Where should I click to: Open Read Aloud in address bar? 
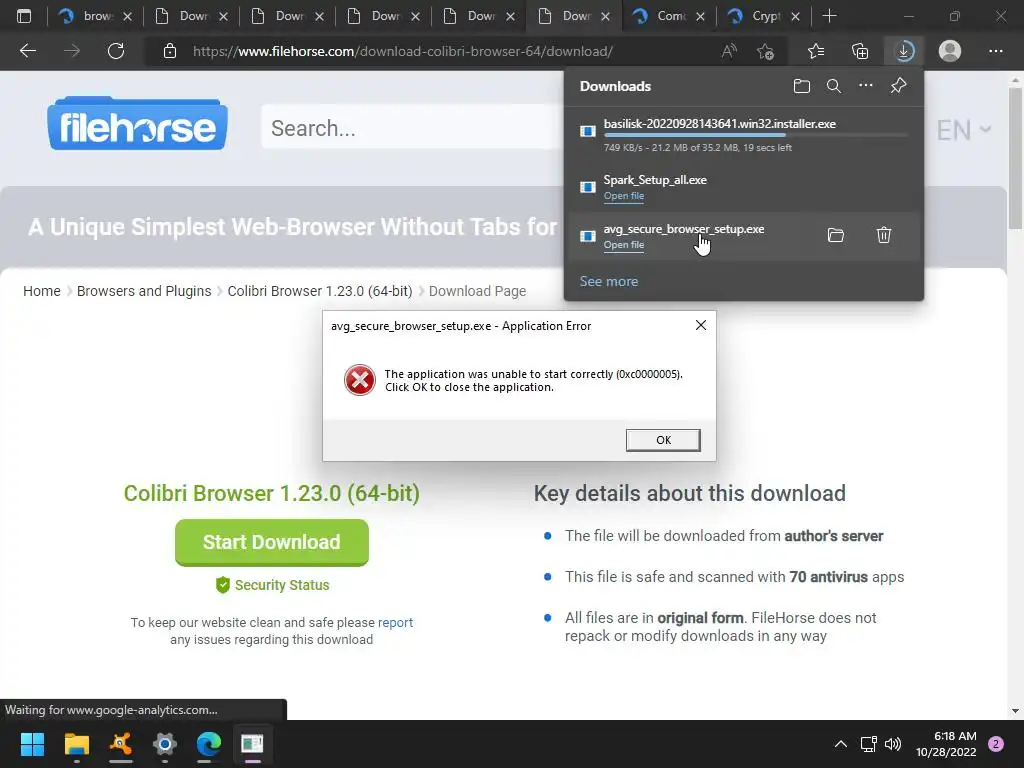pyautogui.click(x=729, y=51)
